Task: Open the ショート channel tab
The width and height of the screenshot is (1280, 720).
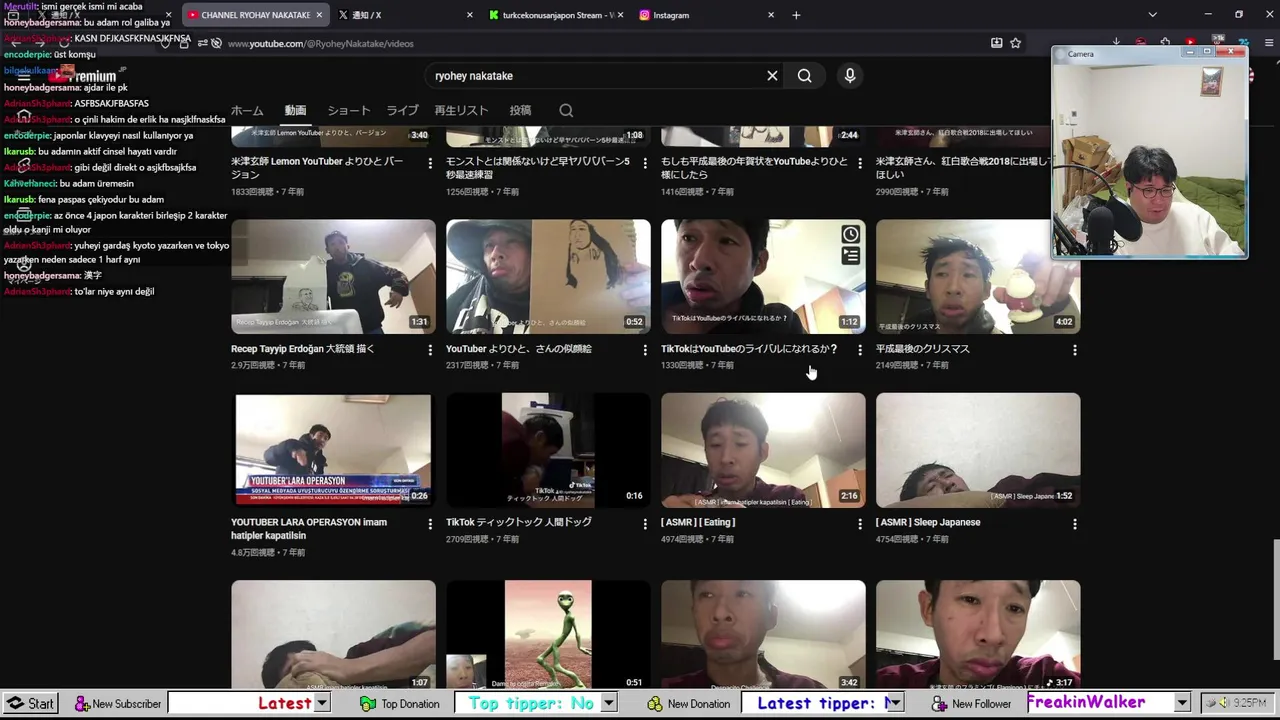Action: (349, 111)
